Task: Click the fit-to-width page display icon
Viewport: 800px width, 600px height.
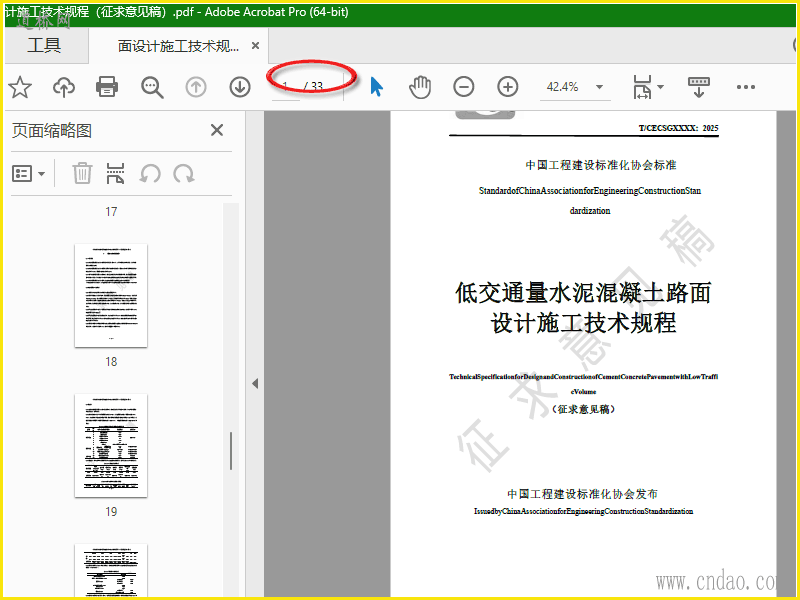Action: coord(642,87)
